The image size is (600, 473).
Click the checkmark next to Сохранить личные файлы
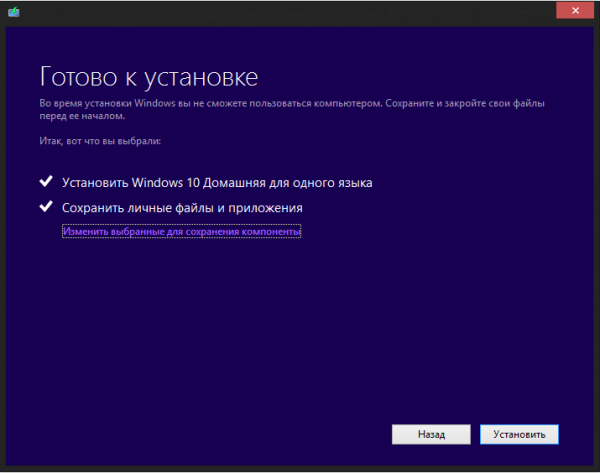point(46,206)
